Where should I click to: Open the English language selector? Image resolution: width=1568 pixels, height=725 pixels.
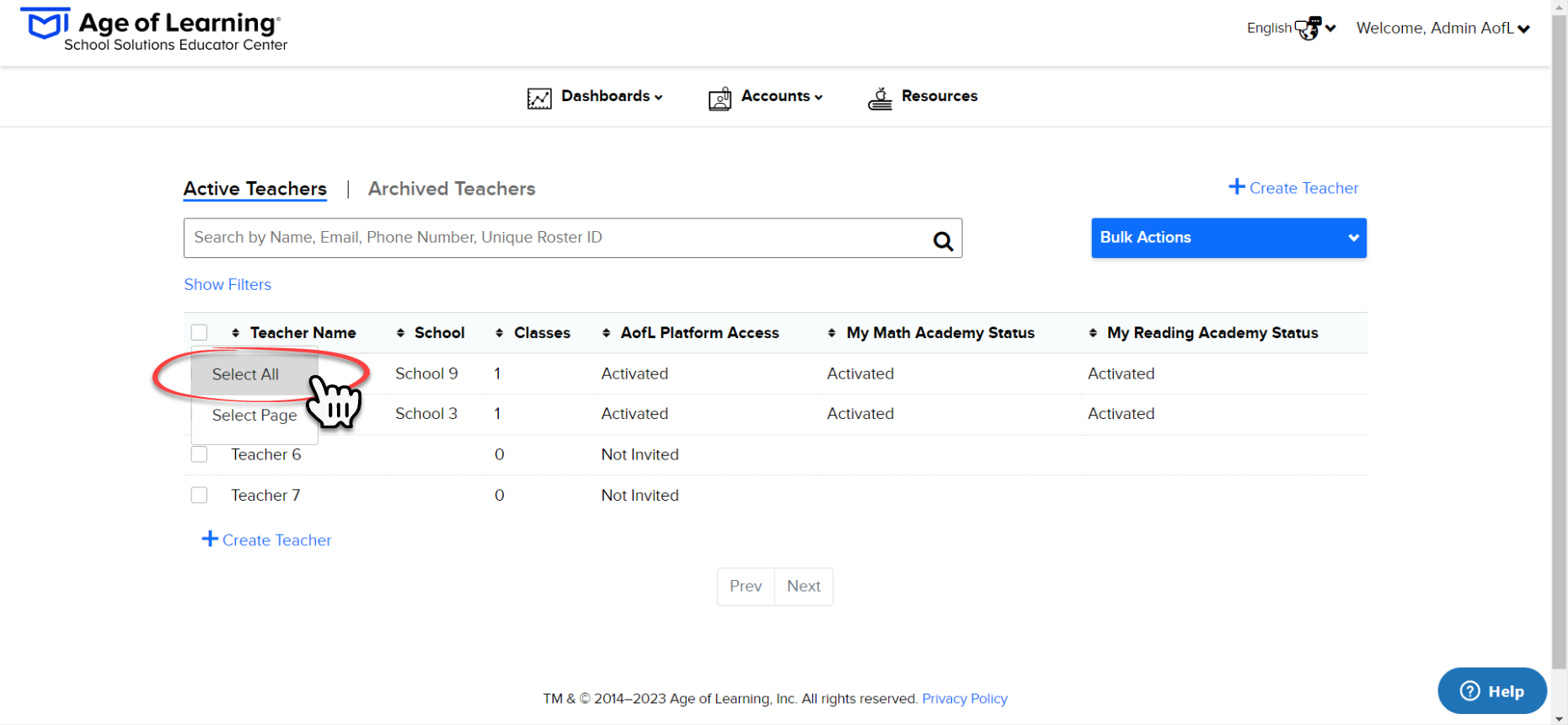(x=1292, y=29)
